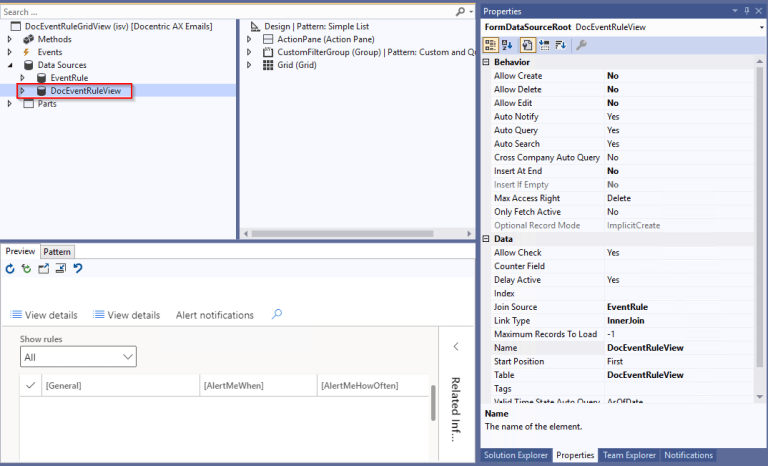This screenshot has height=466, width=768.
Task: Expand the Events node
Action: click(9, 52)
